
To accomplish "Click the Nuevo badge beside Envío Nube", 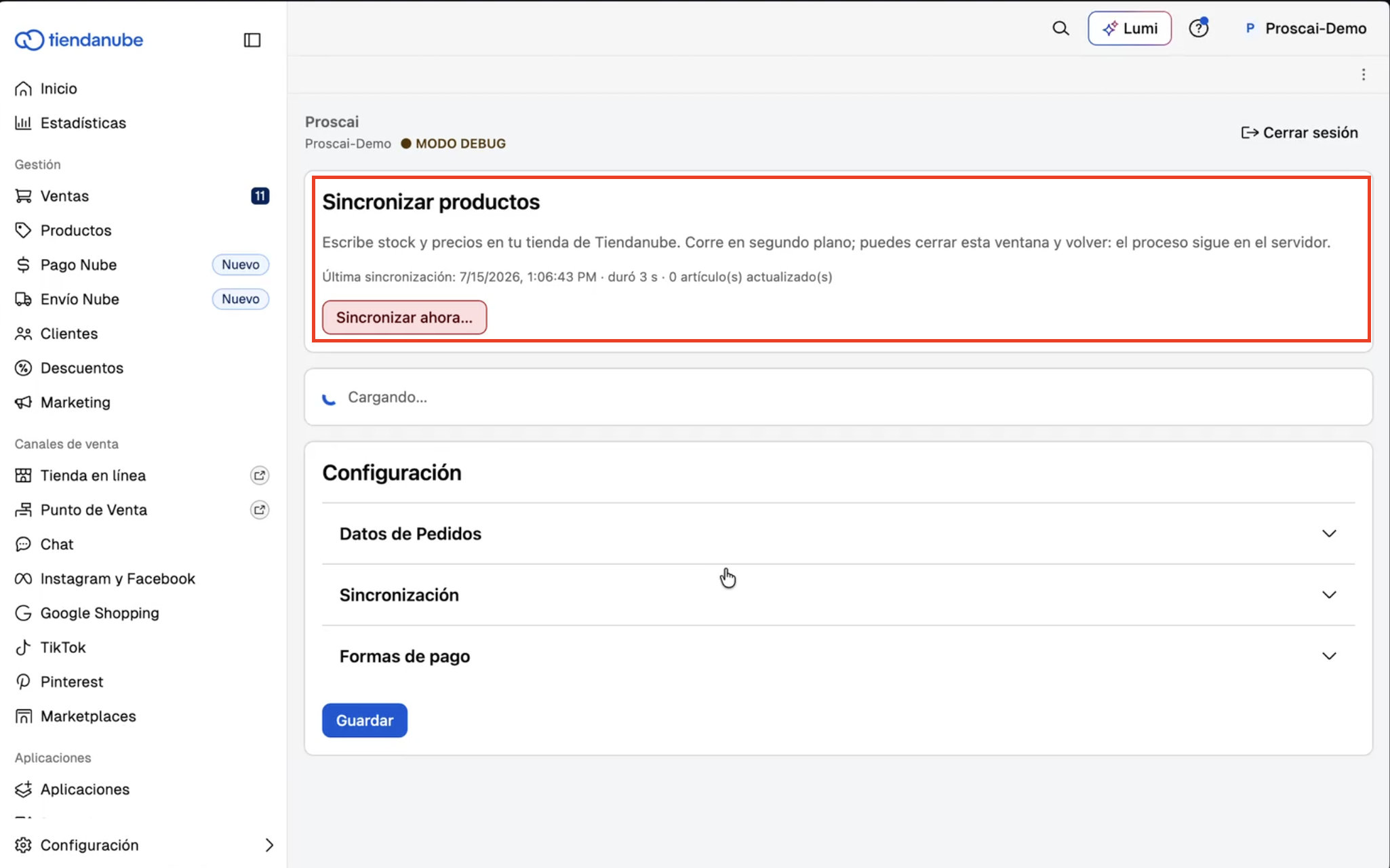I will 241,300.
